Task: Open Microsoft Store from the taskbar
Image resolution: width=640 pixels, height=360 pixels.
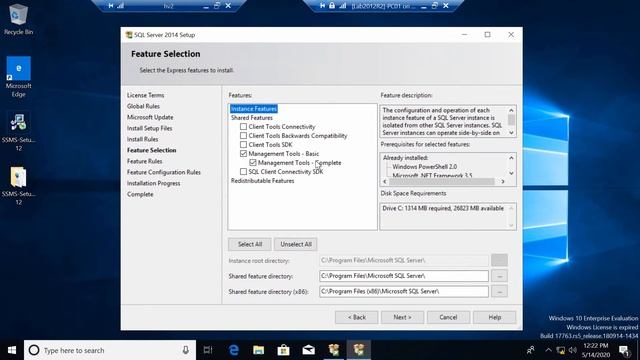Action: click(283, 350)
